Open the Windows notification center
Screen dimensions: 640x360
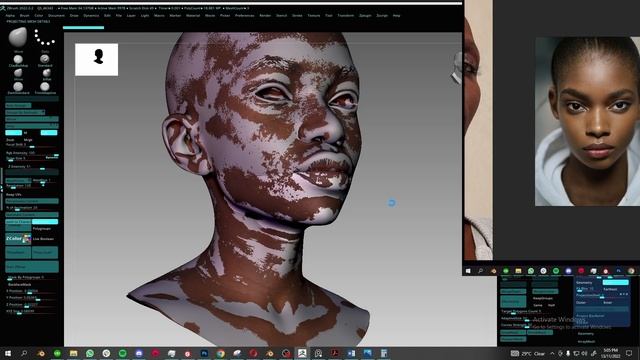pos(629,353)
